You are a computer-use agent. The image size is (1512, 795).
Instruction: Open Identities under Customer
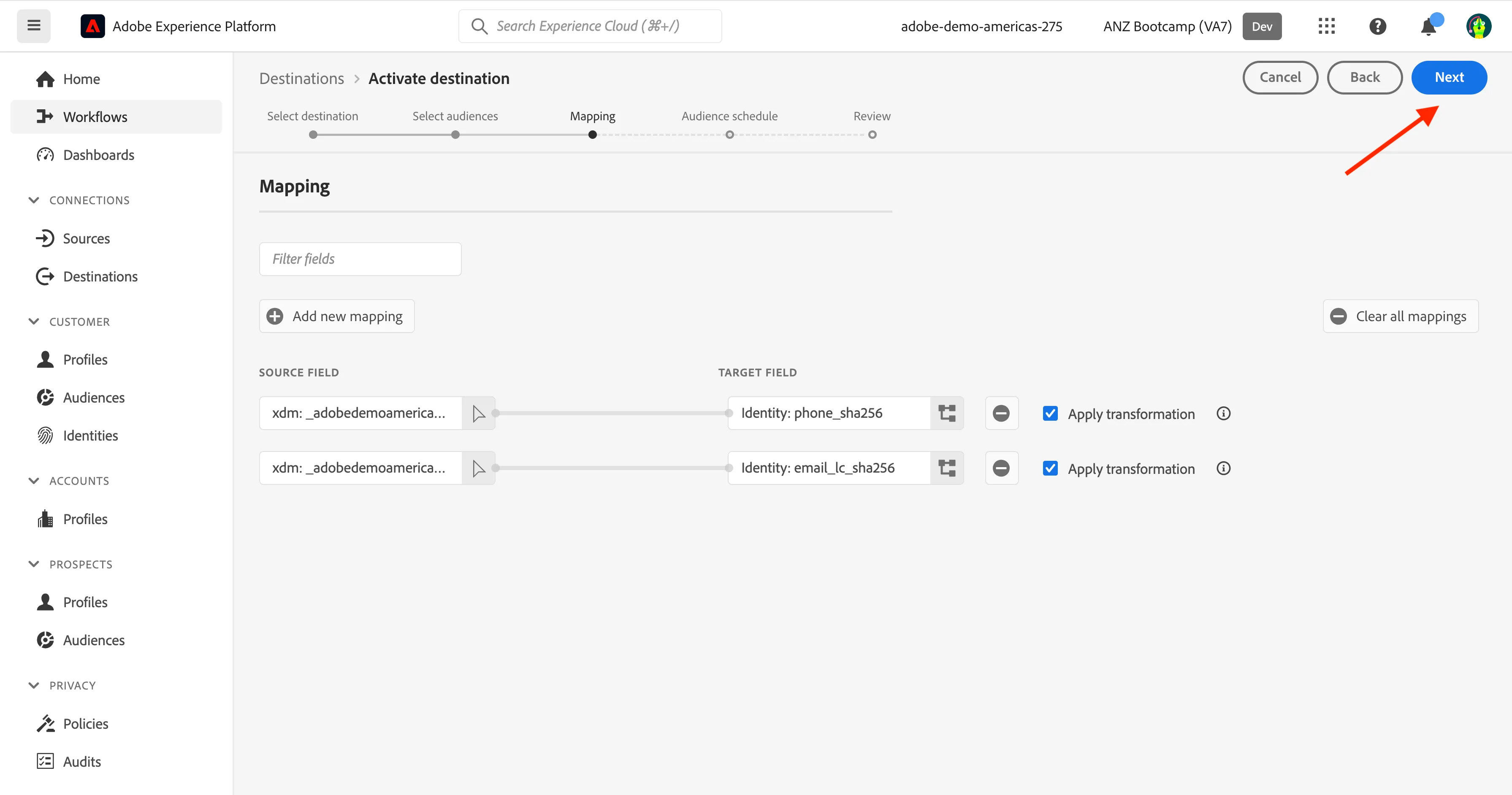(116, 435)
